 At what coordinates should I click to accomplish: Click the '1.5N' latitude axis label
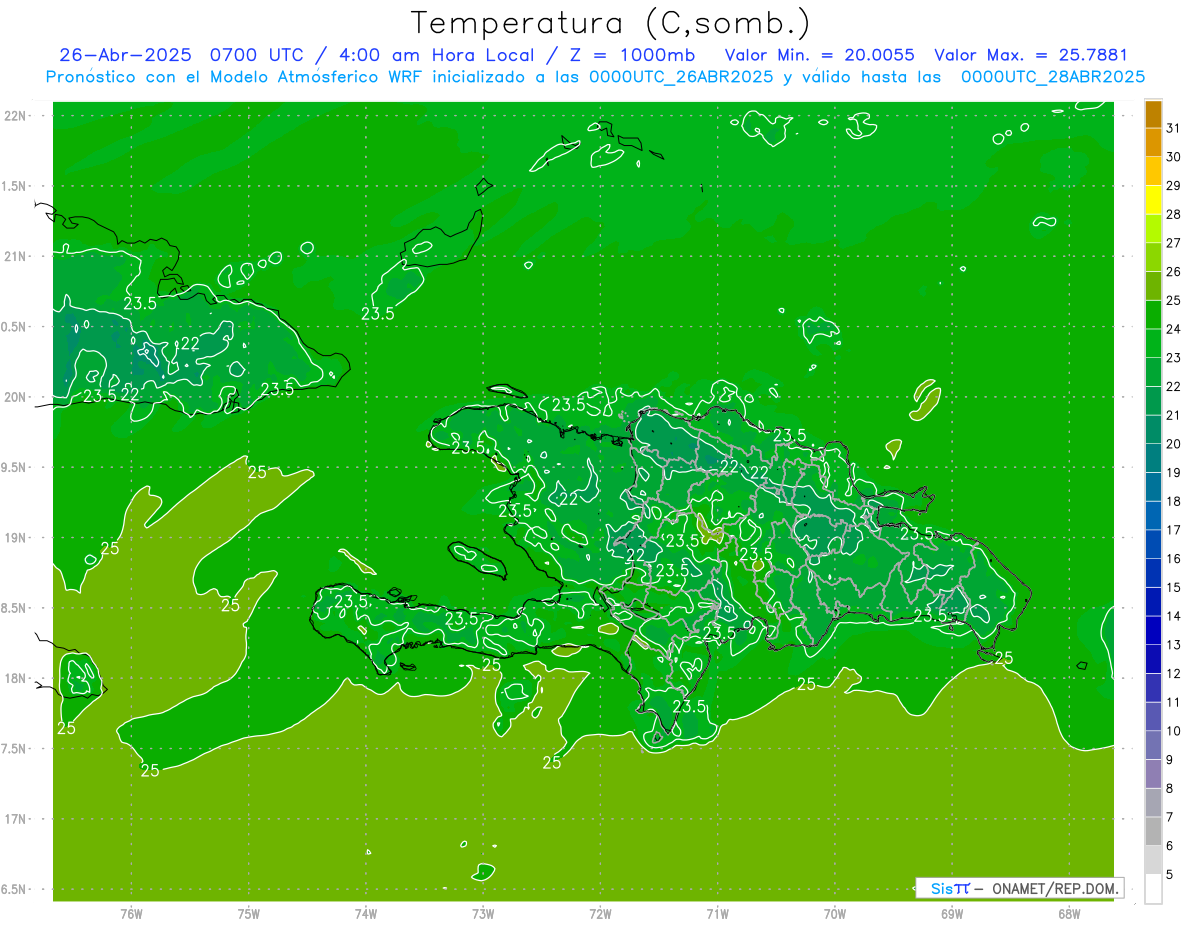tap(15, 186)
